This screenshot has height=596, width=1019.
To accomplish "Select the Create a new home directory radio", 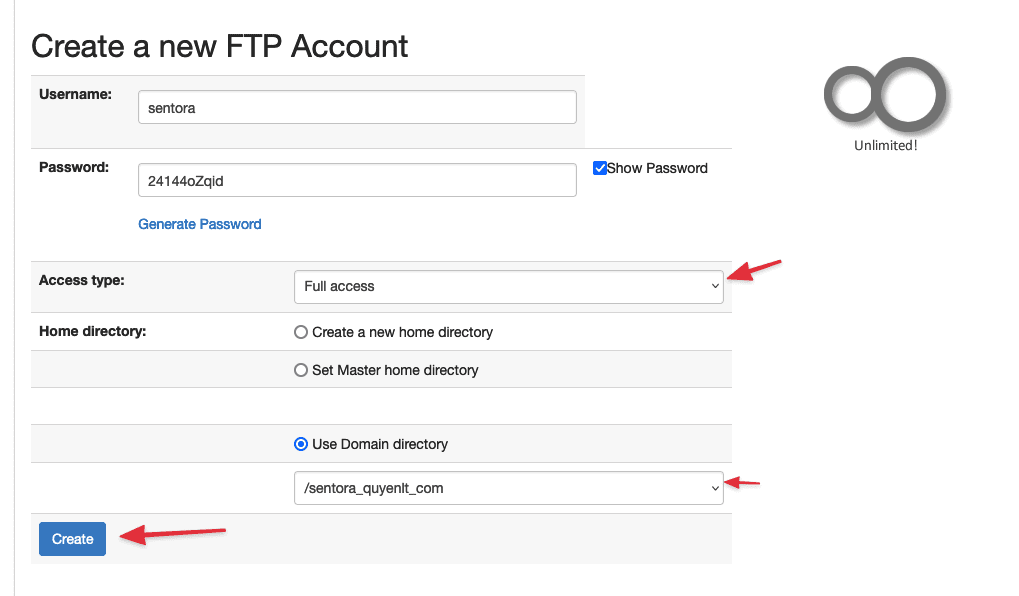I will pyautogui.click(x=301, y=332).
